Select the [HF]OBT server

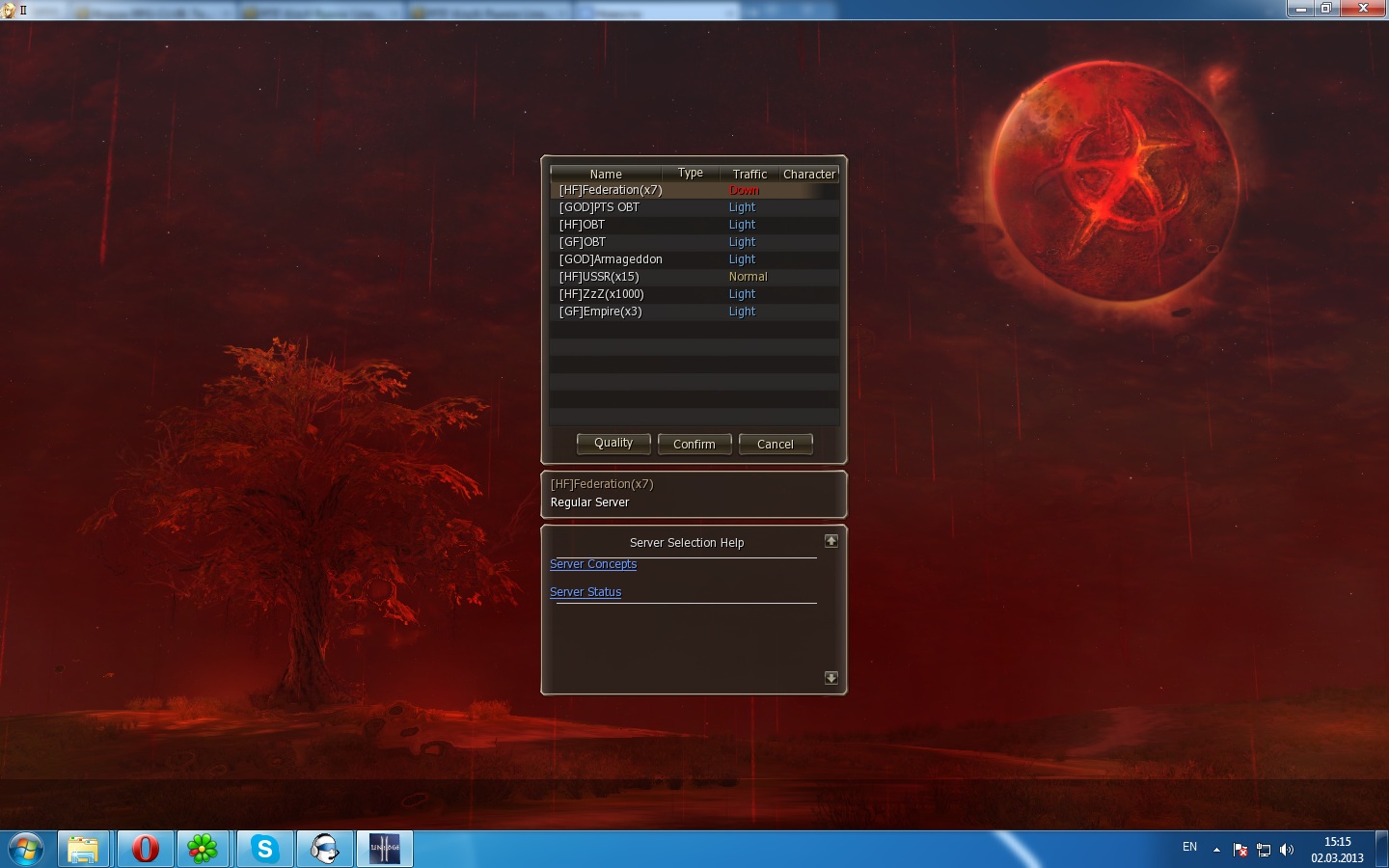point(694,225)
